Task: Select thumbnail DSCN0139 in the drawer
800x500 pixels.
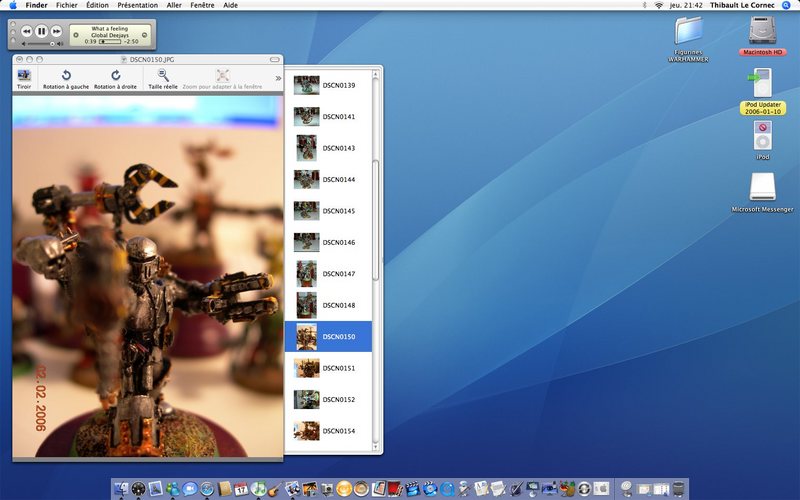Action: (307, 85)
